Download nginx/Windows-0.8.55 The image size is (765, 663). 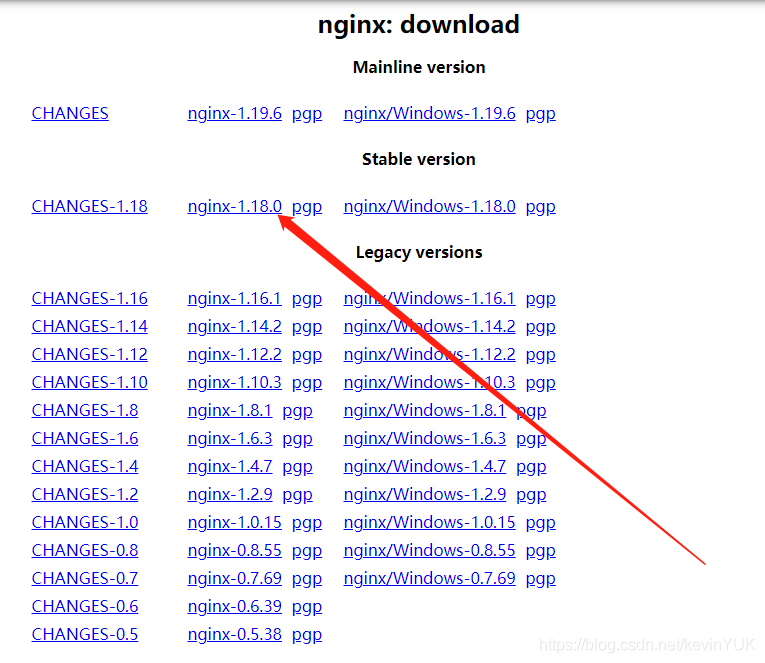429,550
